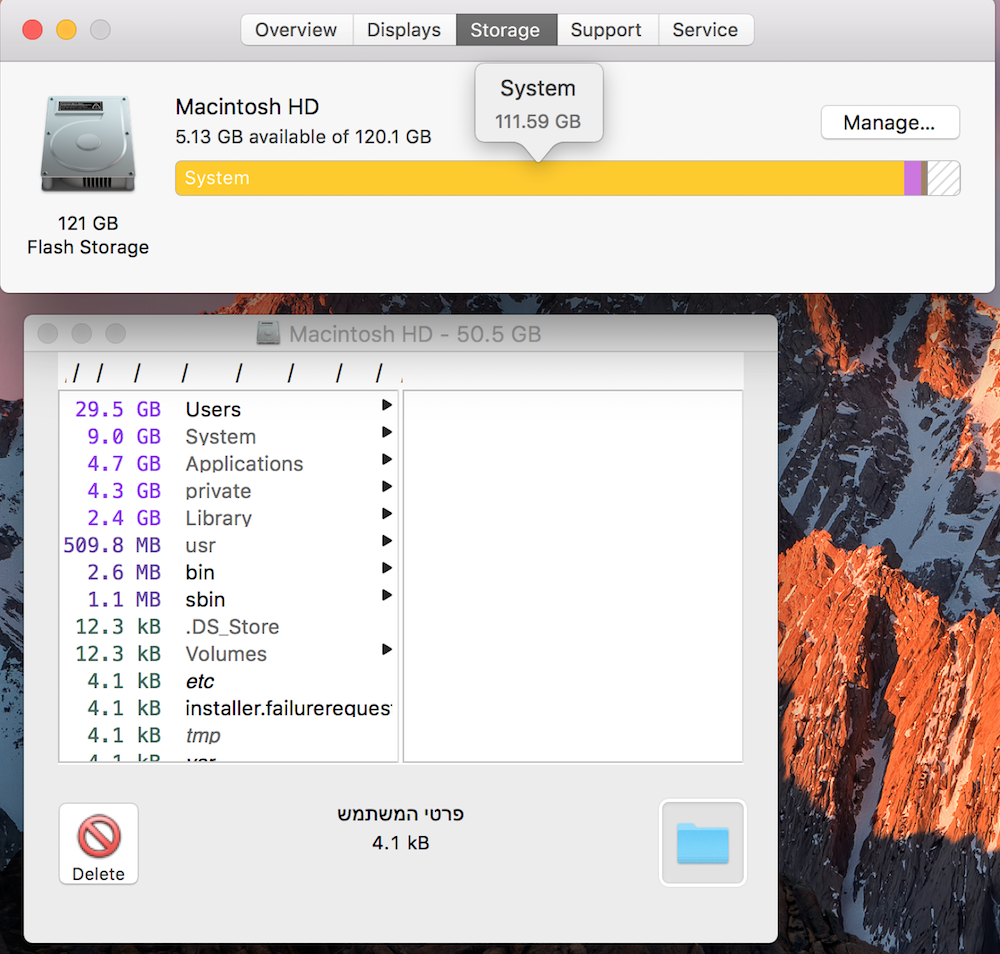Switch to the Displays tab

[x=404, y=30]
